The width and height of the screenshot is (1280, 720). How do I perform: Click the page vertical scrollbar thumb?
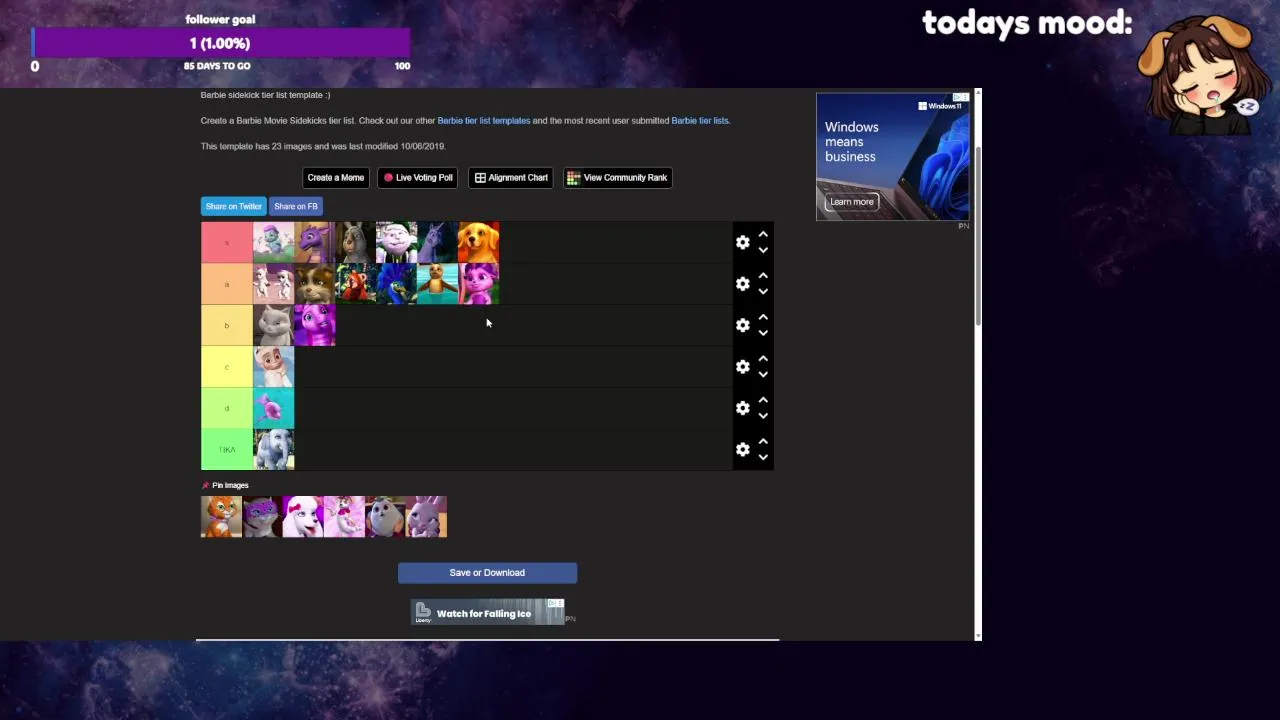[x=978, y=235]
